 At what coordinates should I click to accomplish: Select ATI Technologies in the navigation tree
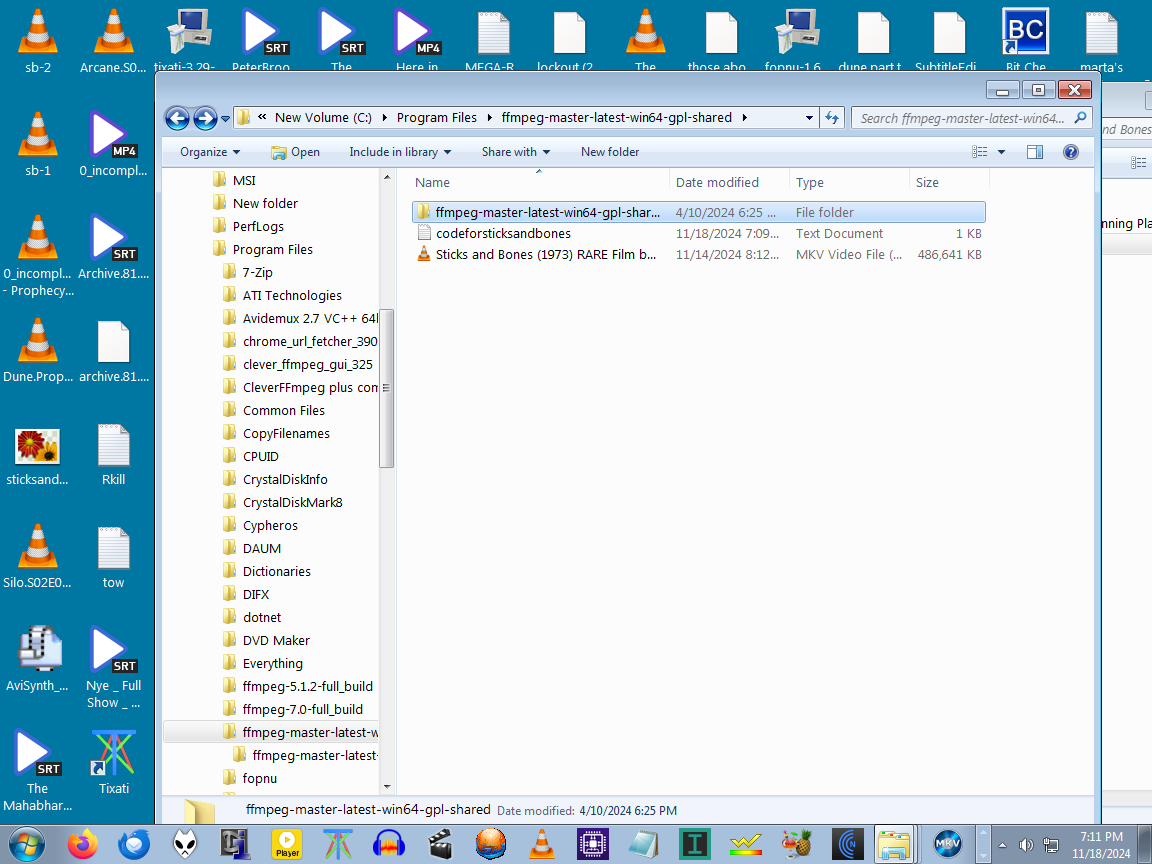[x=292, y=295]
